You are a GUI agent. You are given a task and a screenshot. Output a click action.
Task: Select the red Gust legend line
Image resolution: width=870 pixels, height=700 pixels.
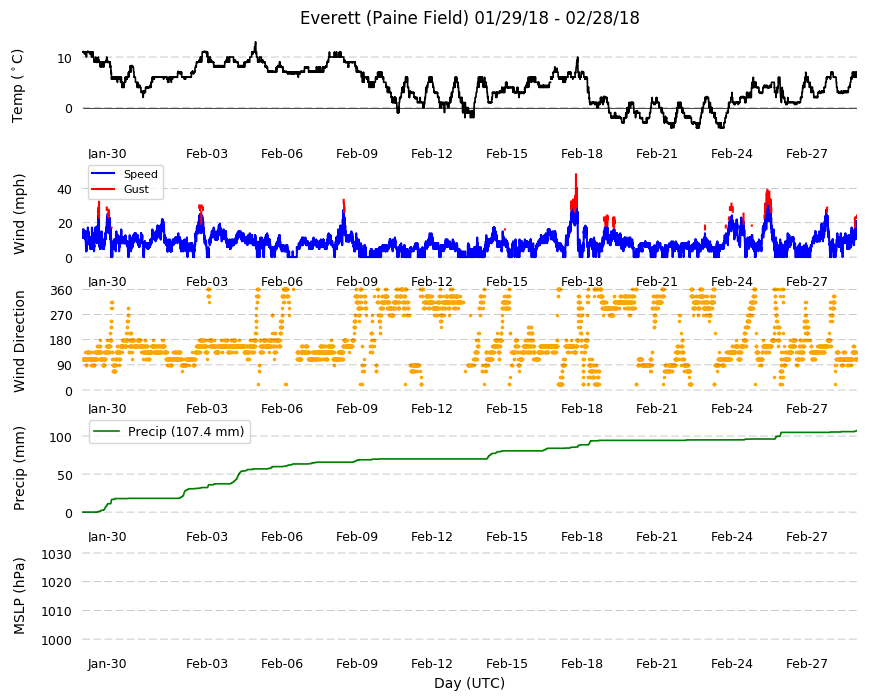[103, 190]
